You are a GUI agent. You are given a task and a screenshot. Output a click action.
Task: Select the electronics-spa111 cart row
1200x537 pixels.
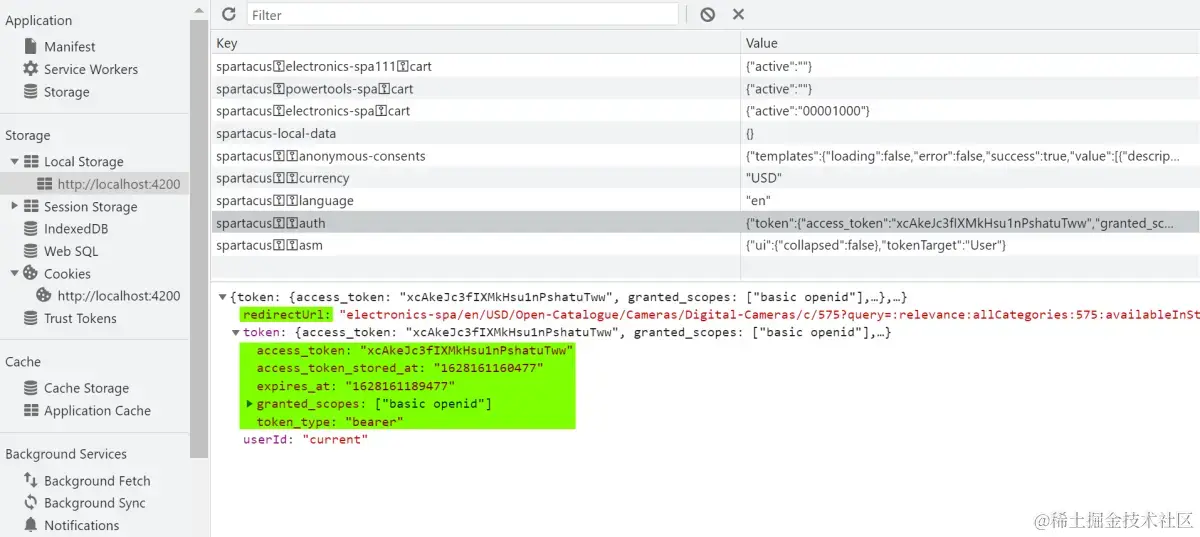point(705,66)
